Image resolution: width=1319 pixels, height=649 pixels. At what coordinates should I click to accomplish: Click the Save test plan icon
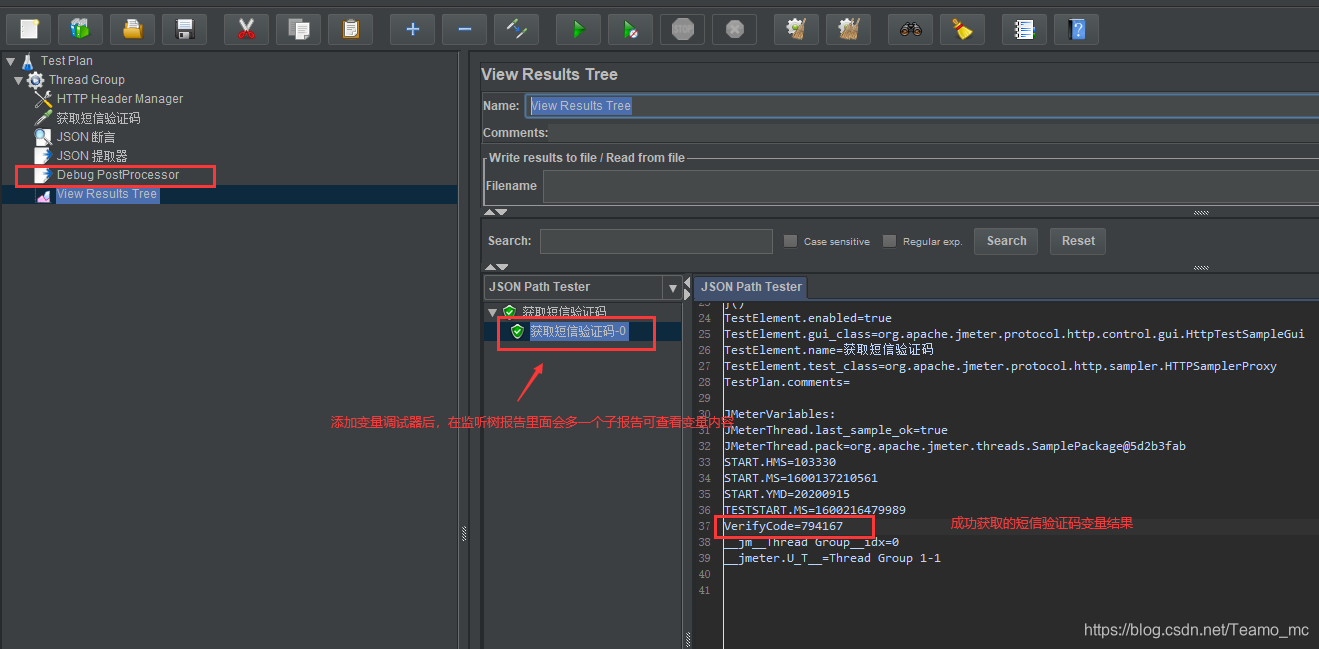click(x=184, y=29)
